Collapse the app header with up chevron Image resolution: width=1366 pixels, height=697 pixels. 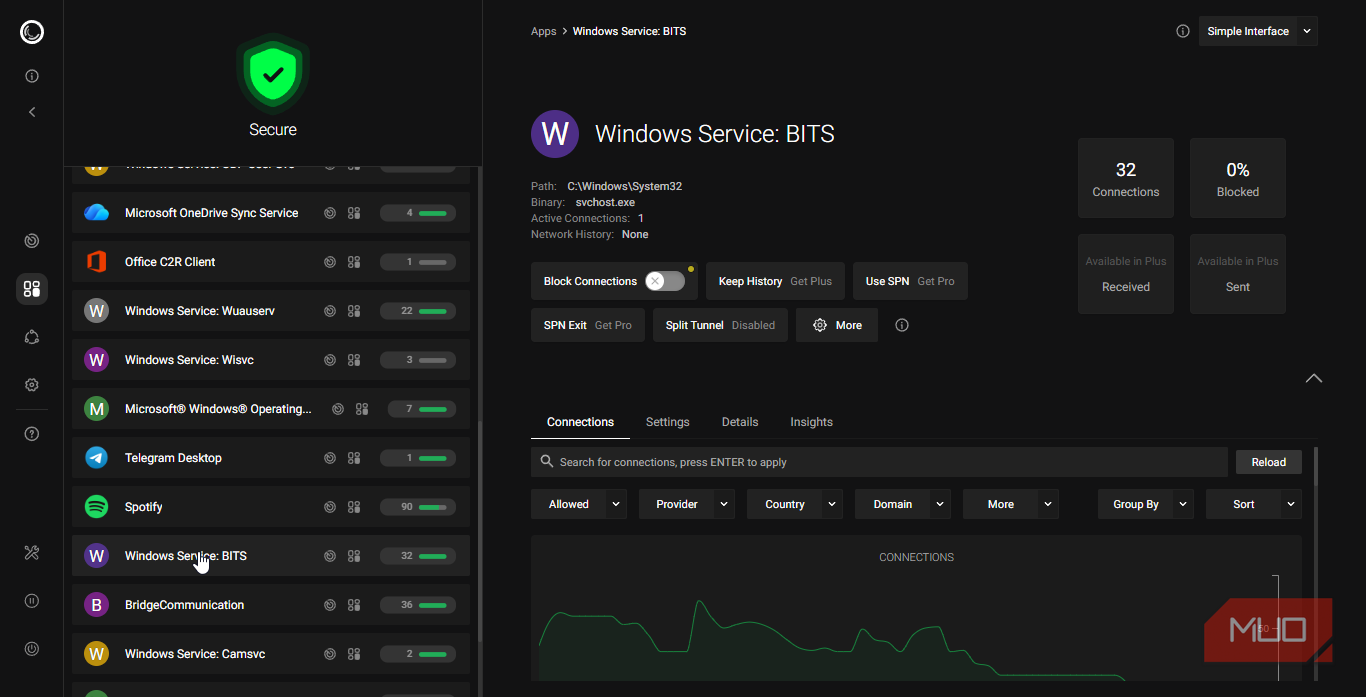[x=1314, y=378]
